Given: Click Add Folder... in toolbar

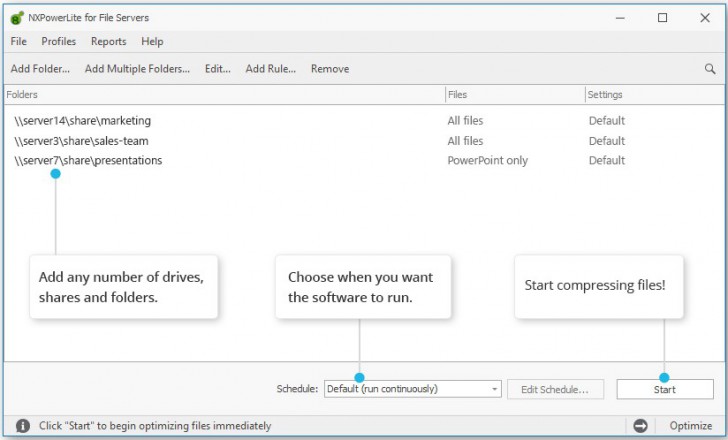Looking at the screenshot, I should coord(40,69).
